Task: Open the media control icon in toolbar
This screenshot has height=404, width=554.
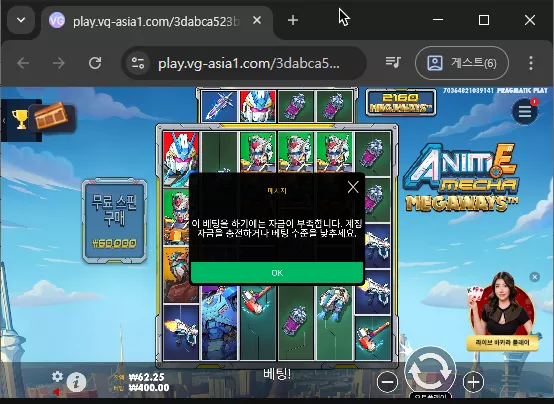Action: 393,63
